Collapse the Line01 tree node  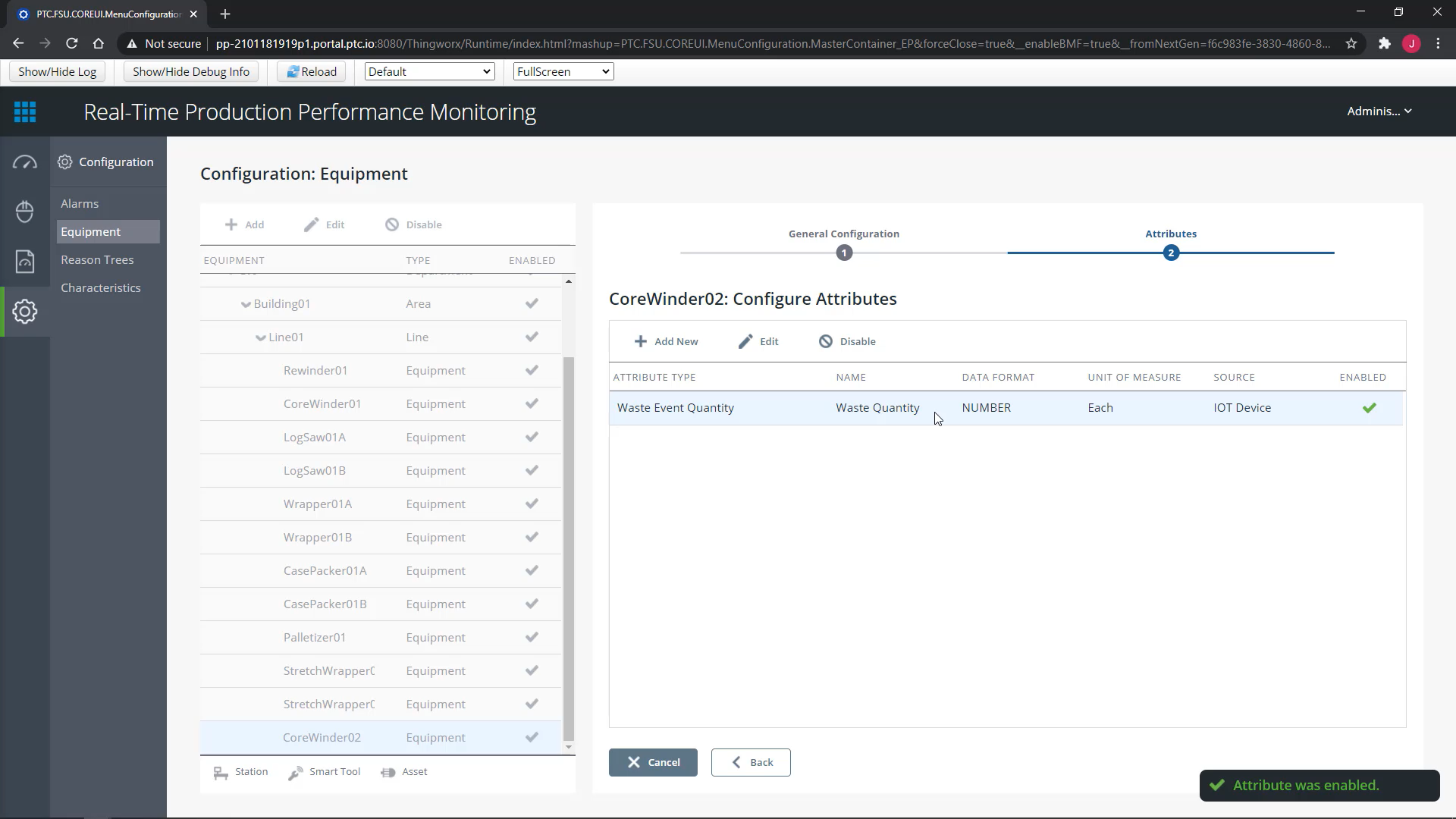tap(261, 337)
